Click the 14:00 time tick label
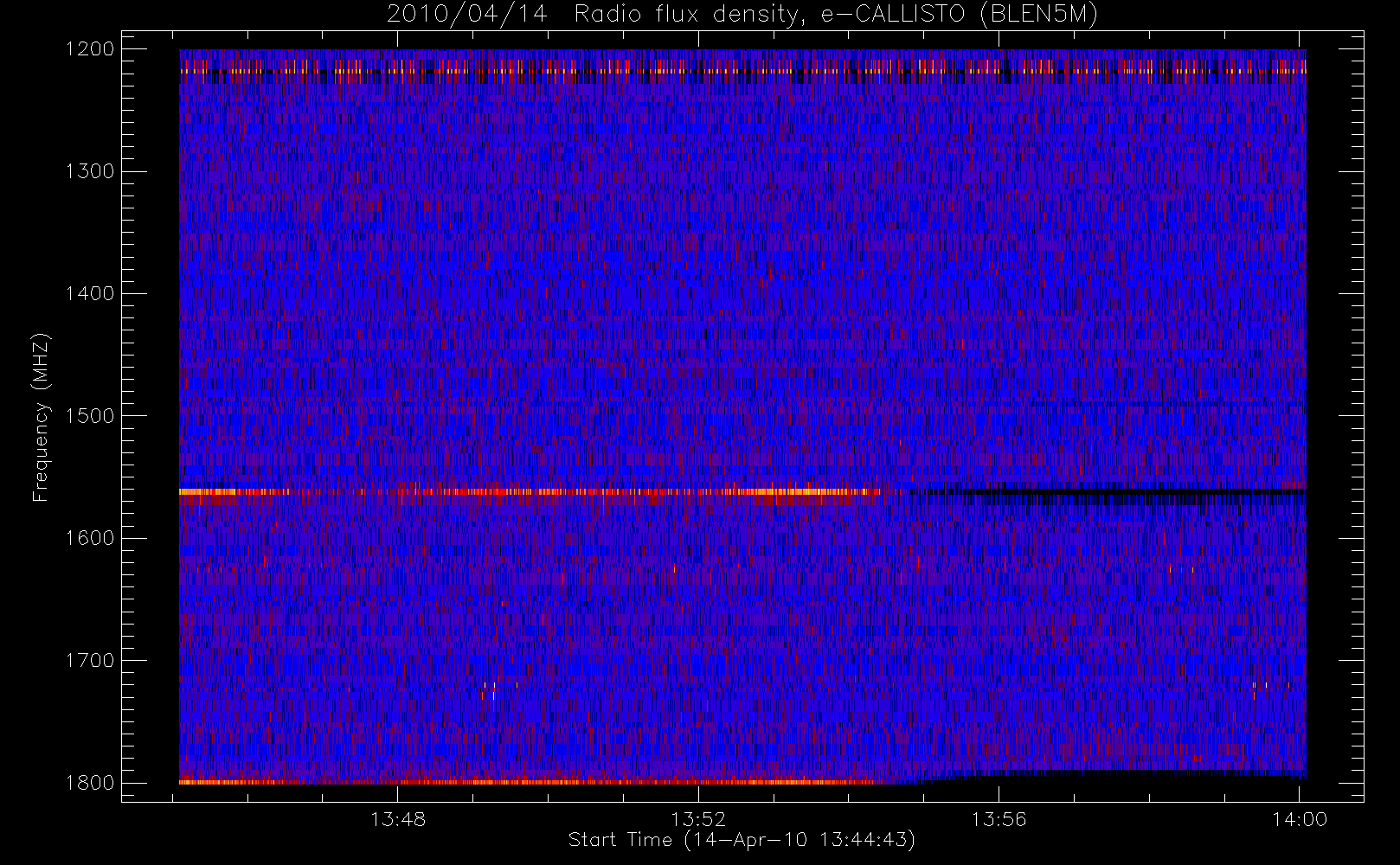The width and height of the screenshot is (1400, 865). tap(1300, 819)
